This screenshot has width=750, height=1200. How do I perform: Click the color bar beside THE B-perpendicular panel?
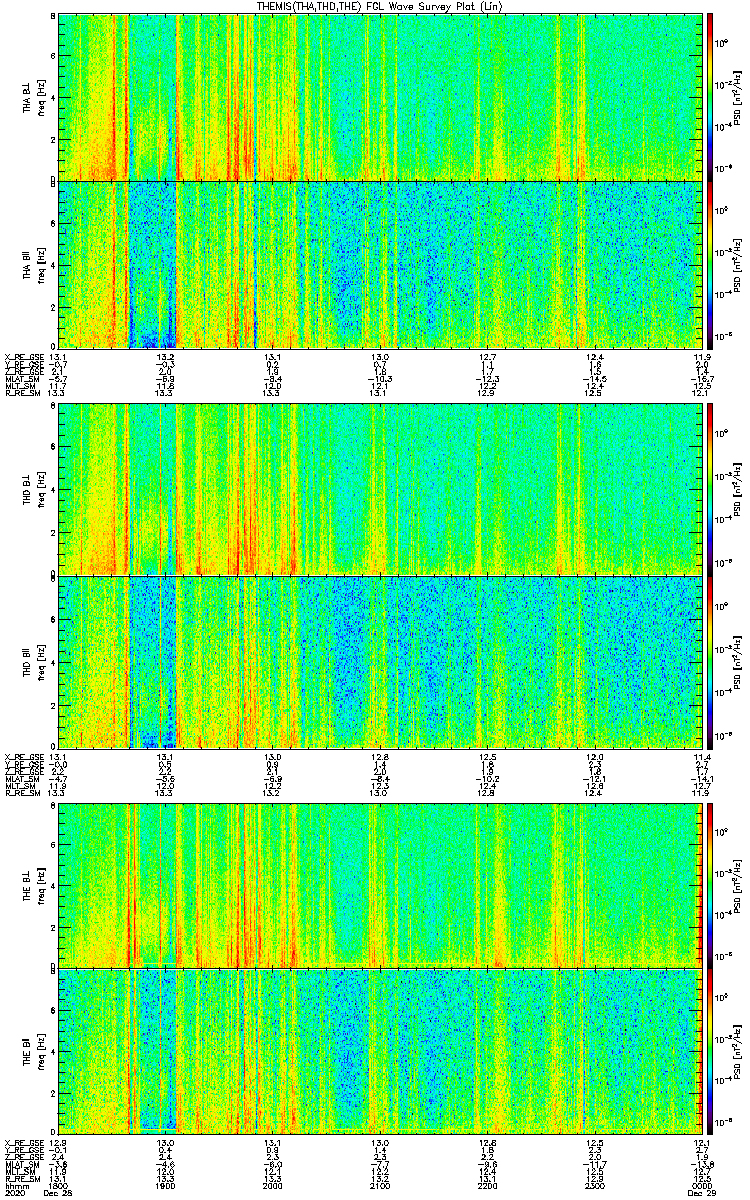(710, 885)
